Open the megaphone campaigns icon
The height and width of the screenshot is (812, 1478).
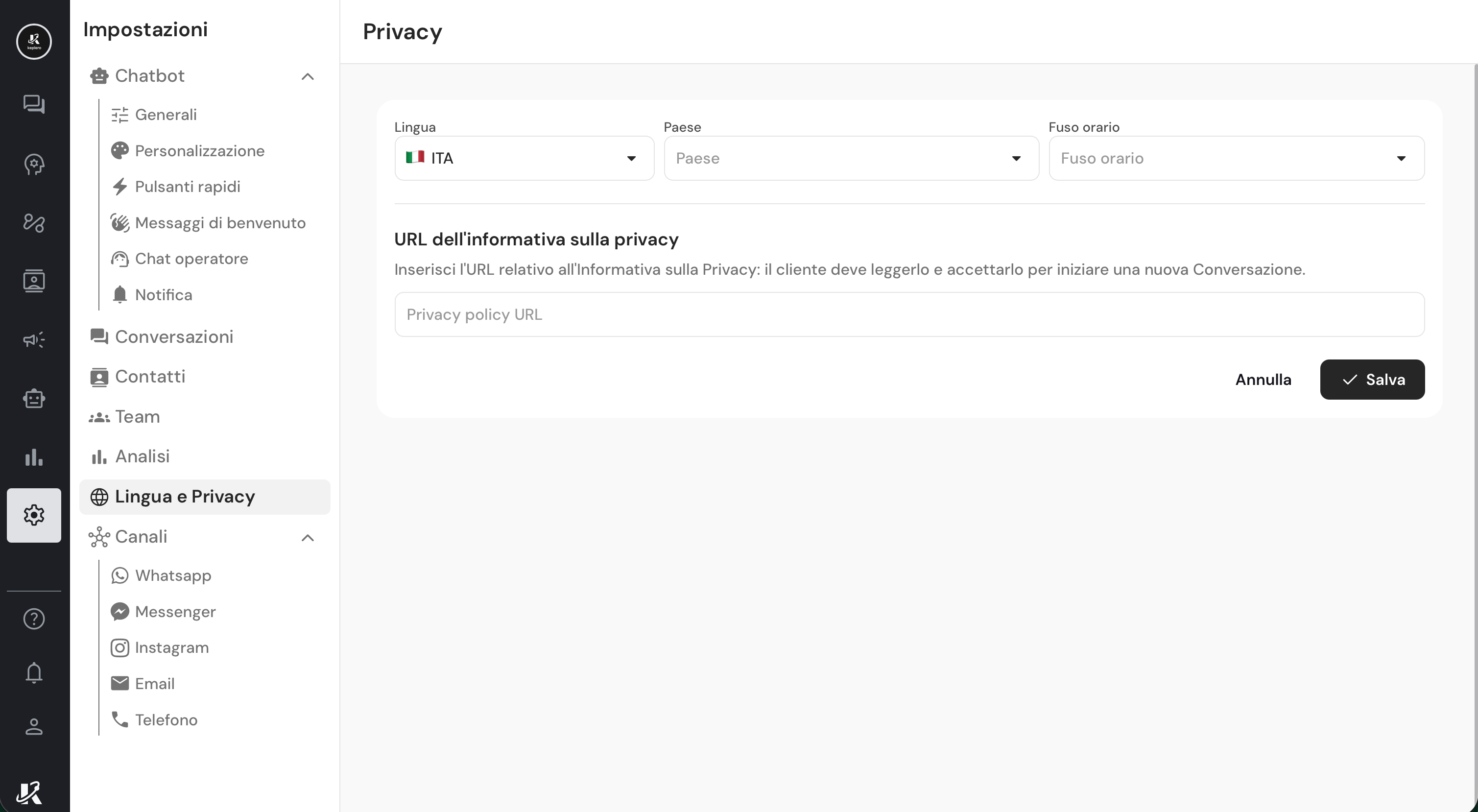tap(34, 340)
